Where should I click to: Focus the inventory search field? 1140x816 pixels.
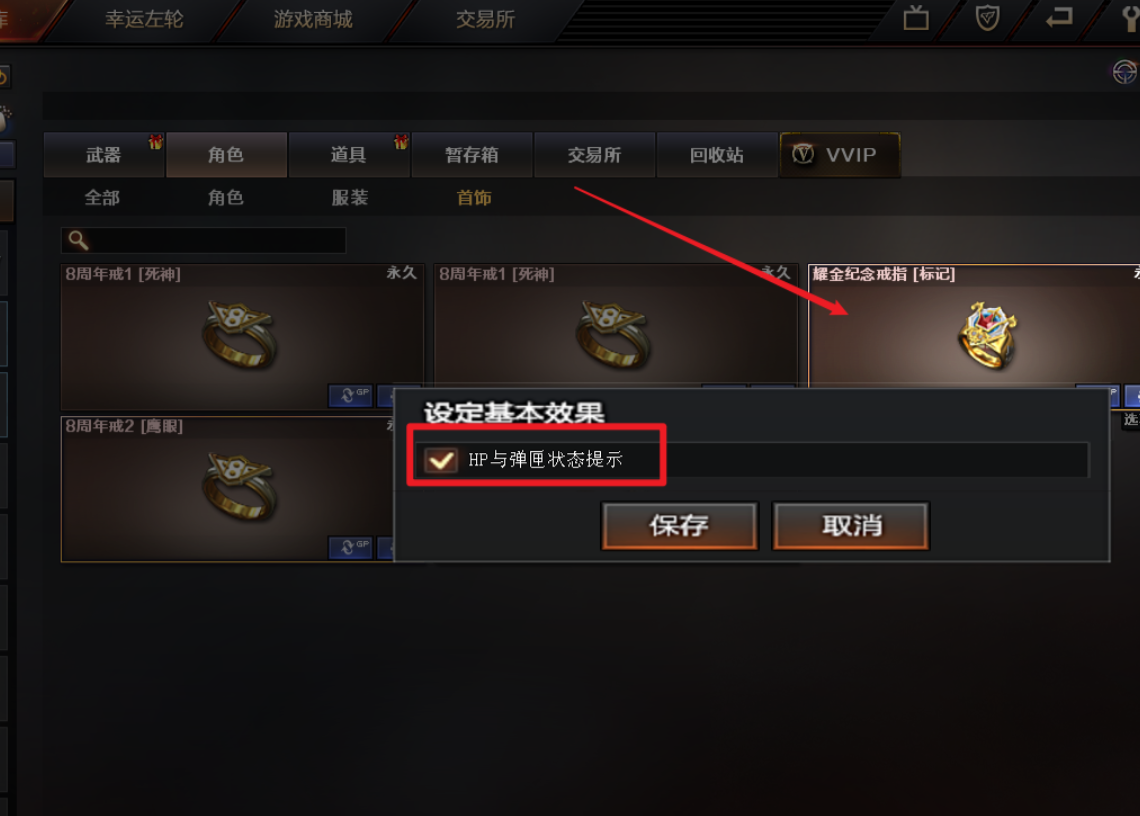204,240
